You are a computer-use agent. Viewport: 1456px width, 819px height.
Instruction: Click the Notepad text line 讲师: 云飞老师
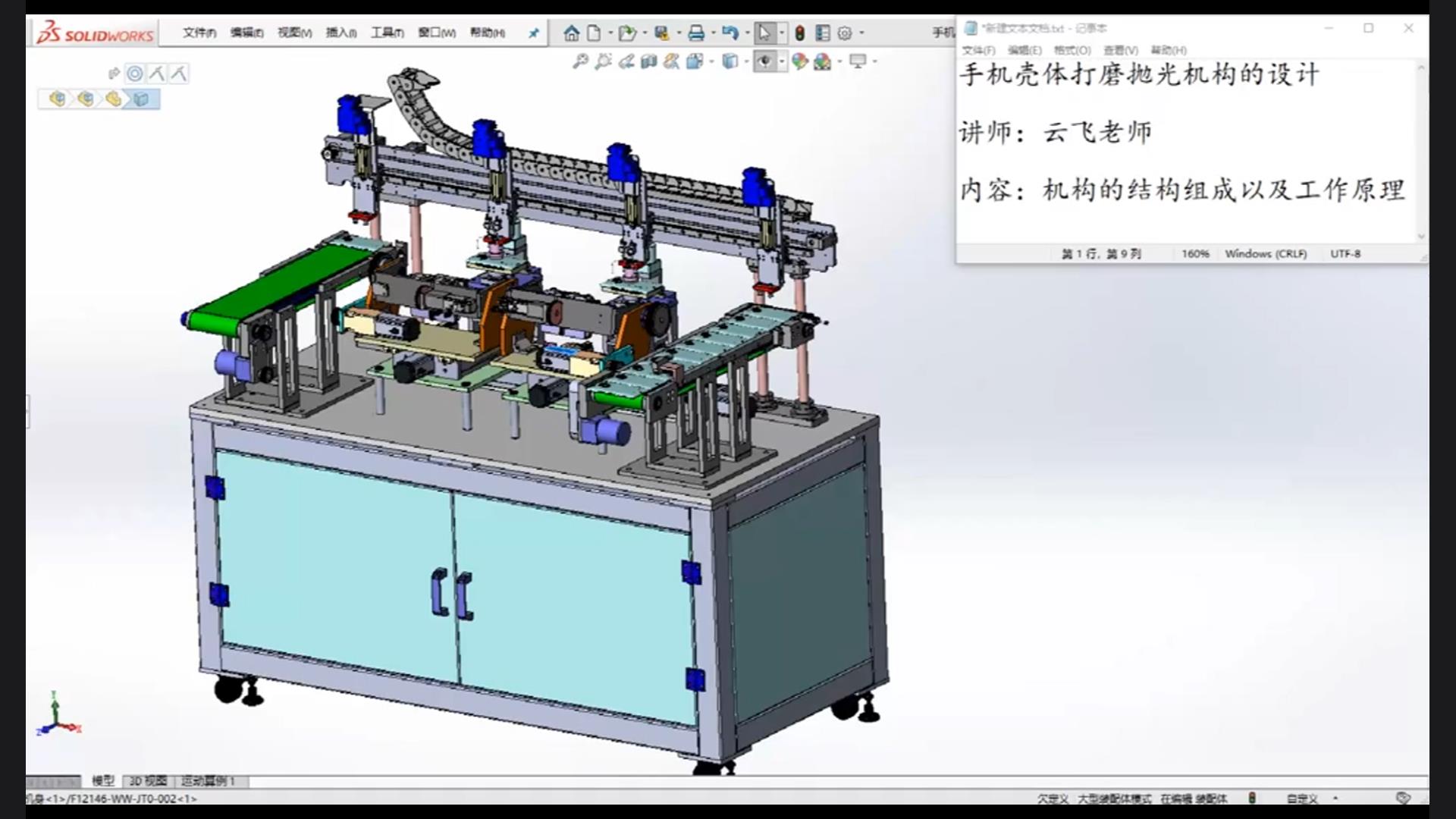coord(1056,133)
